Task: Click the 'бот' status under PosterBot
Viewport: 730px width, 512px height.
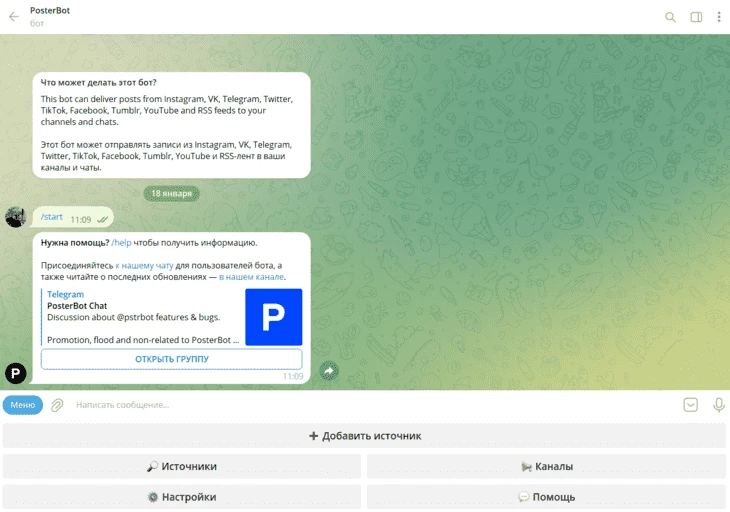Action: click(37, 23)
